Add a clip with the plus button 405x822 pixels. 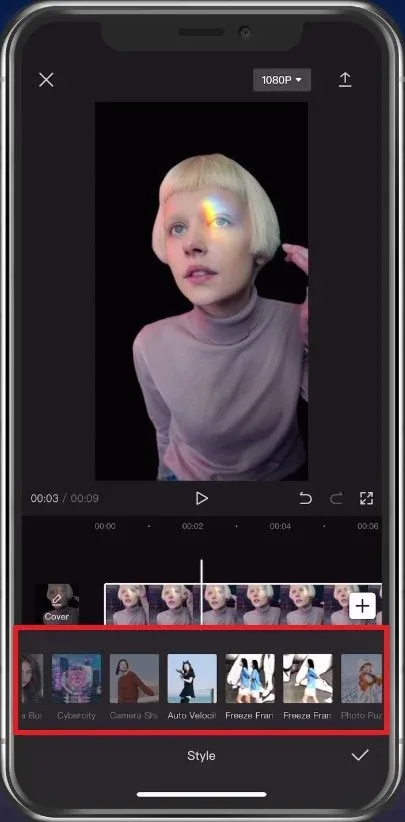tap(362, 606)
